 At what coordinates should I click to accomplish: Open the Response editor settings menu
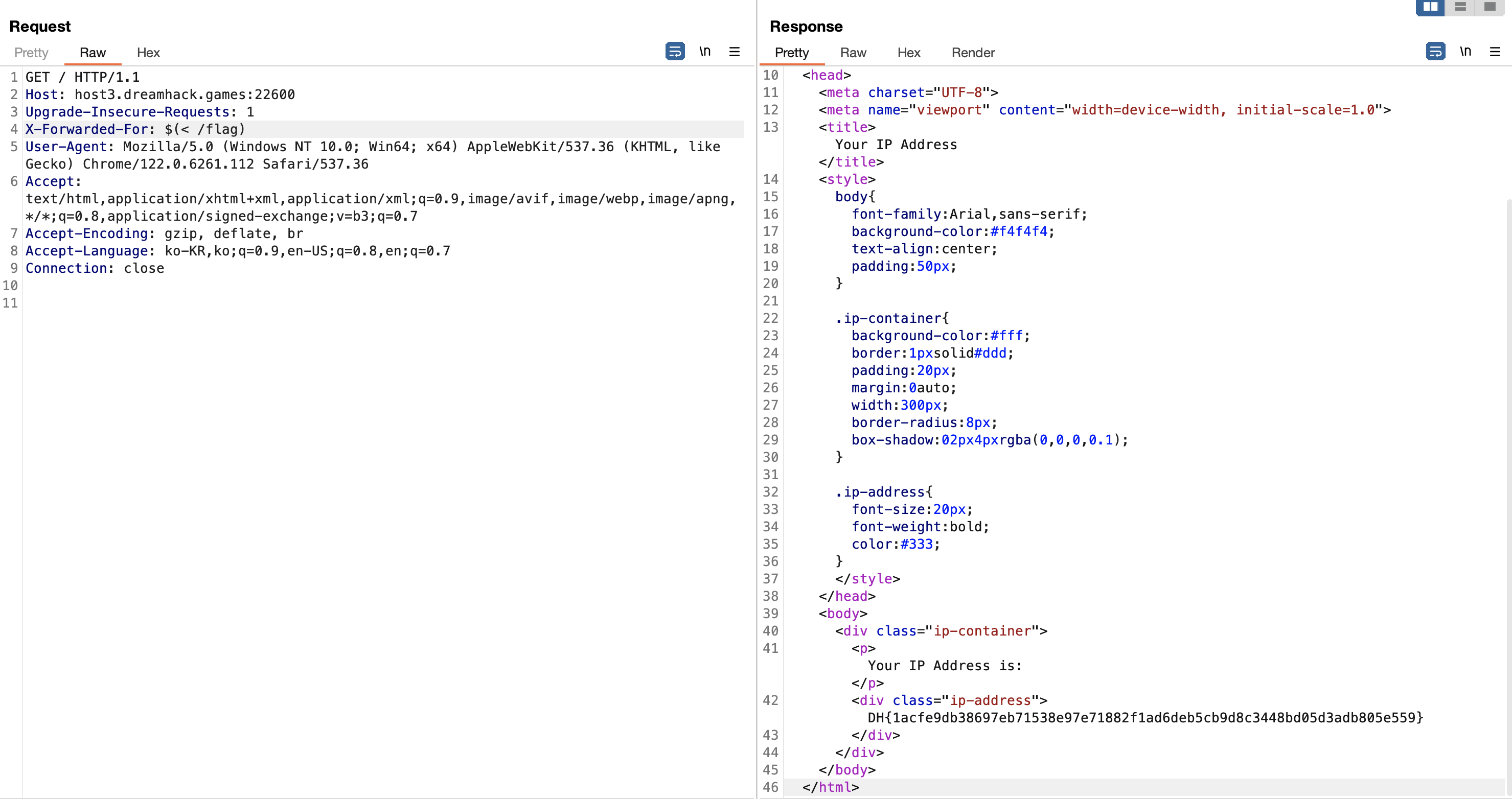coord(1496,52)
